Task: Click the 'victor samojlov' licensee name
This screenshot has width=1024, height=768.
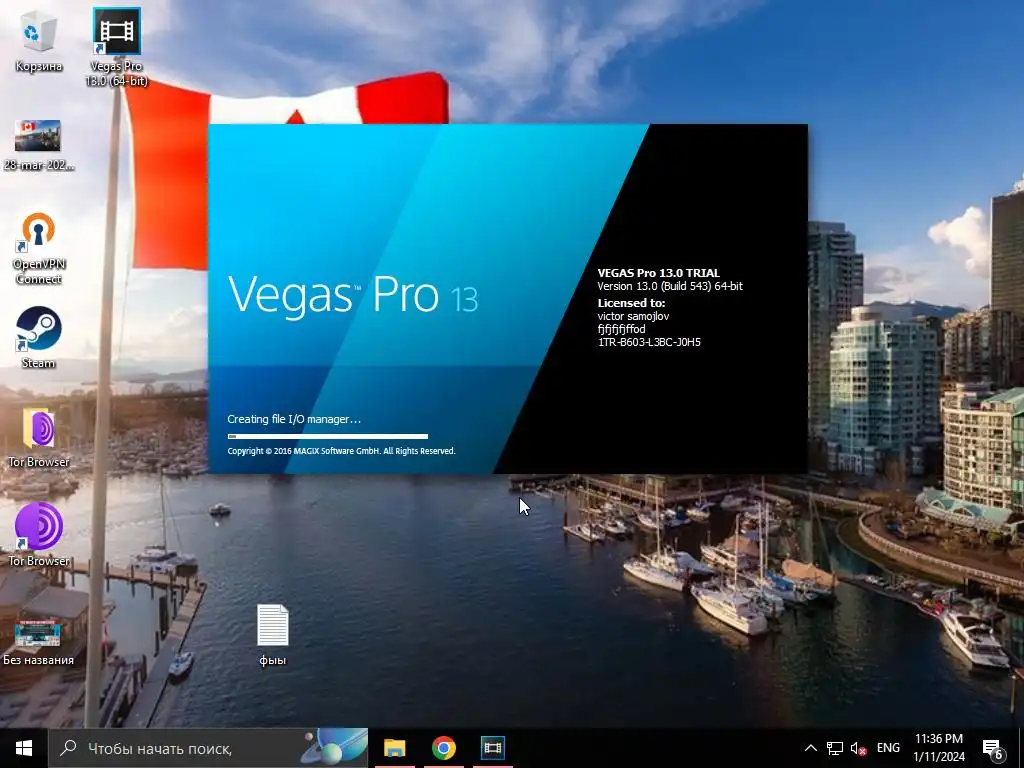Action: coord(633,316)
